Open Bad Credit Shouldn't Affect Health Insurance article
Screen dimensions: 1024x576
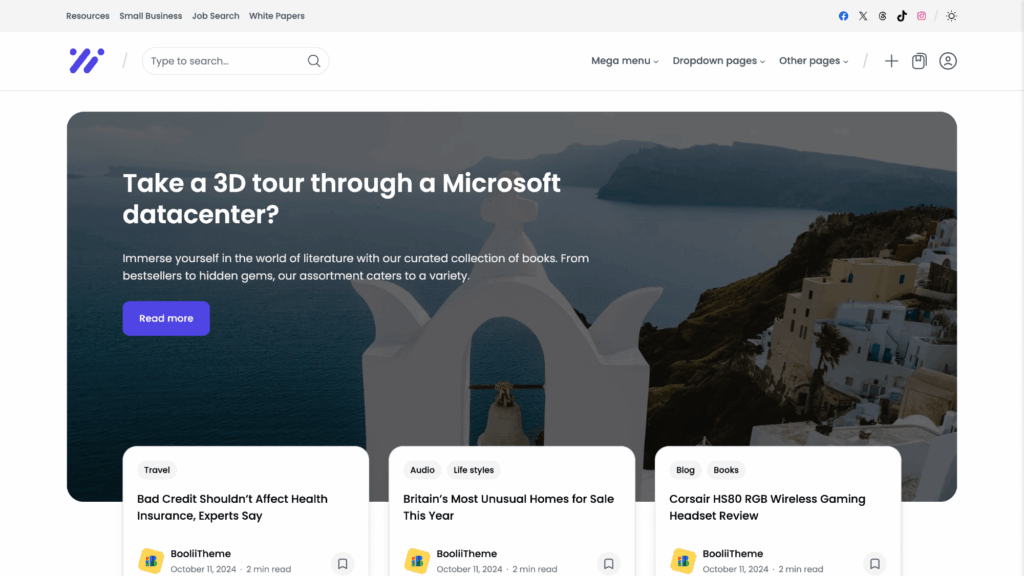pos(232,507)
